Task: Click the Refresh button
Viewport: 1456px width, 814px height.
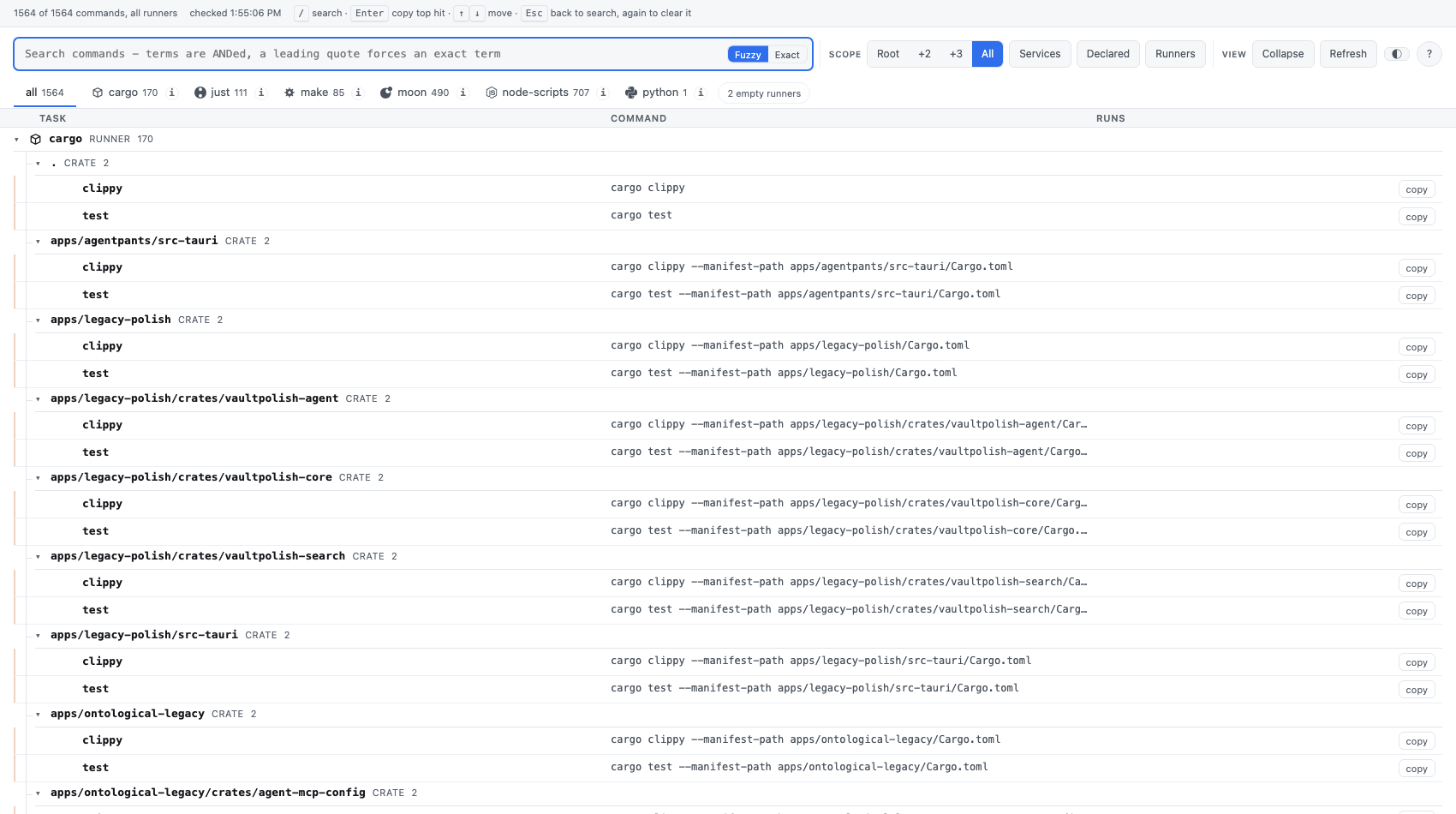Action: tap(1348, 54)
